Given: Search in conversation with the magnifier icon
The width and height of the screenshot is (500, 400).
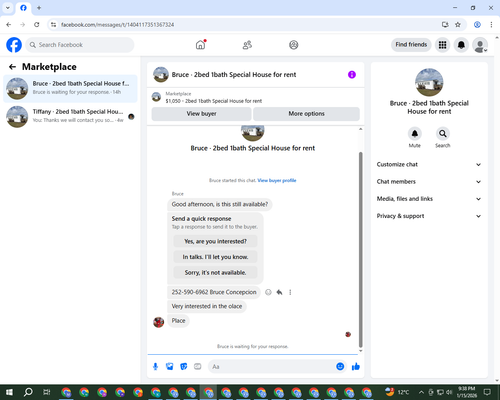Looking at the screenshot, I should tap(443, 134).
